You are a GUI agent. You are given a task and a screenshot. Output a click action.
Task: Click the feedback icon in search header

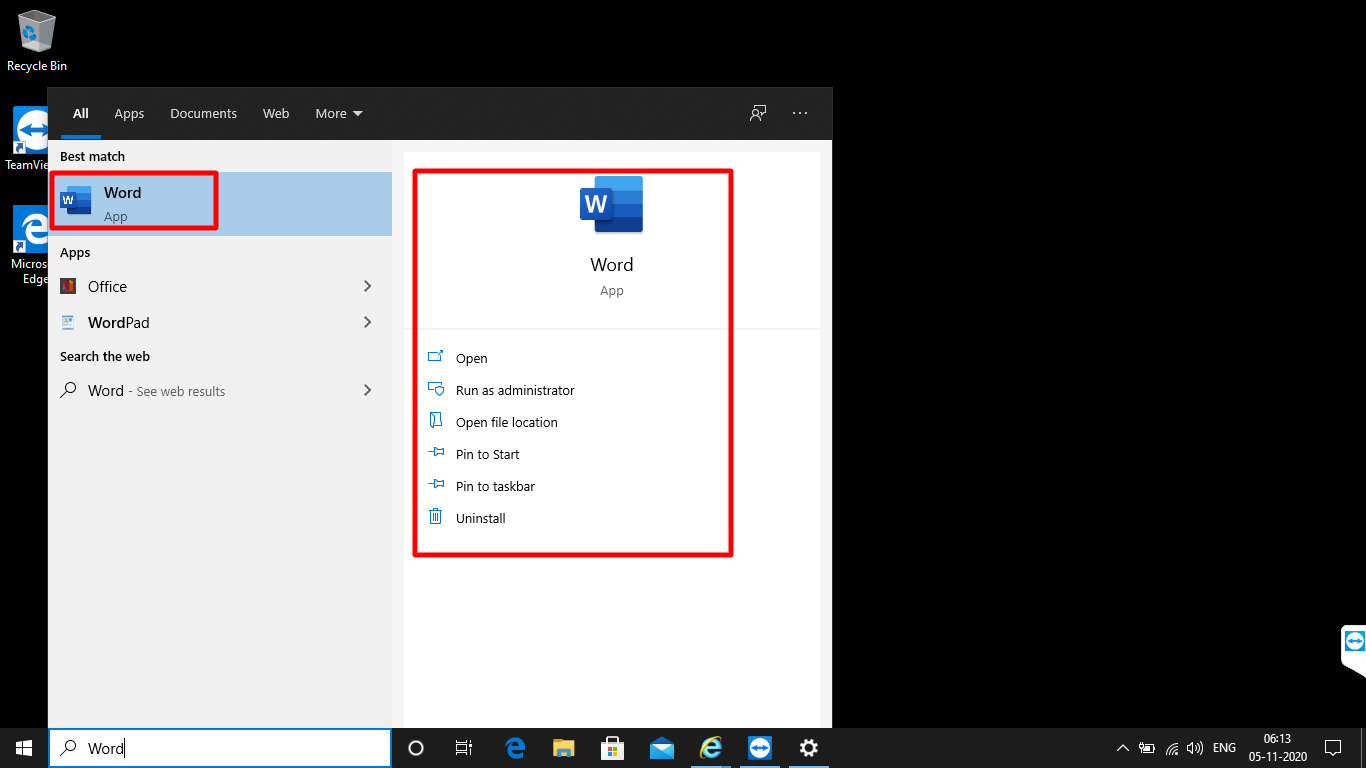tap(758, 113)
